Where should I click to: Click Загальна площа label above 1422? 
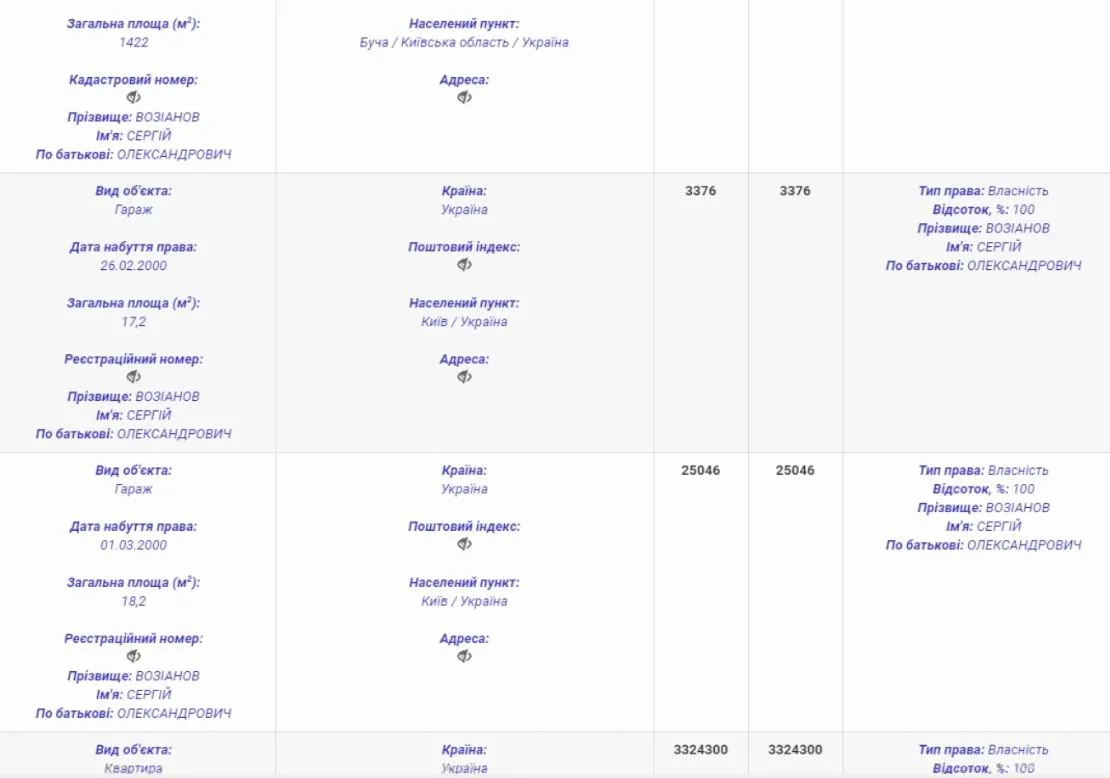point(134,24)
